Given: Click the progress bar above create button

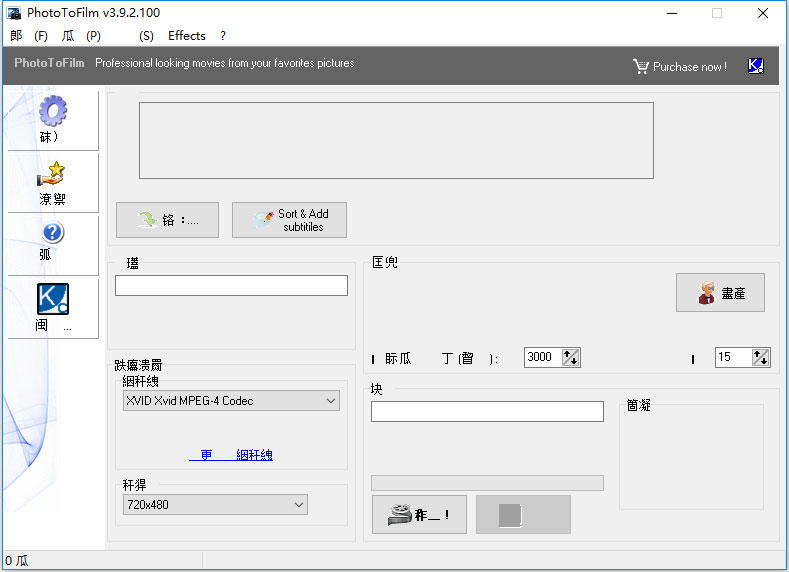Looking at the screenshot, I should coord(487,483).
